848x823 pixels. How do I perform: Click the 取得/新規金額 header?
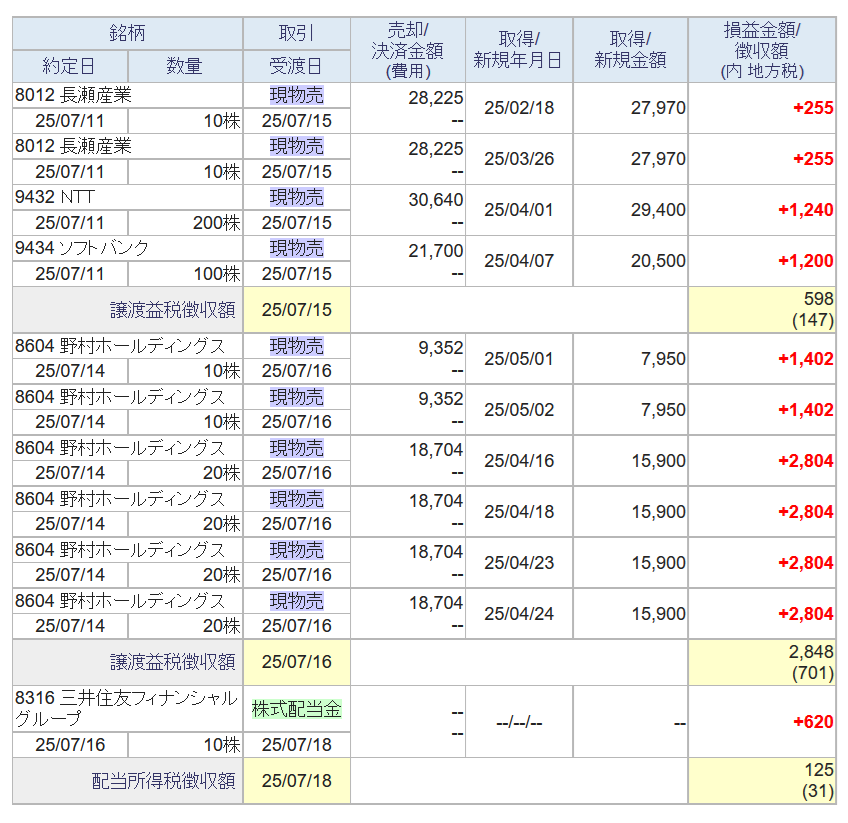coord(630,50)
